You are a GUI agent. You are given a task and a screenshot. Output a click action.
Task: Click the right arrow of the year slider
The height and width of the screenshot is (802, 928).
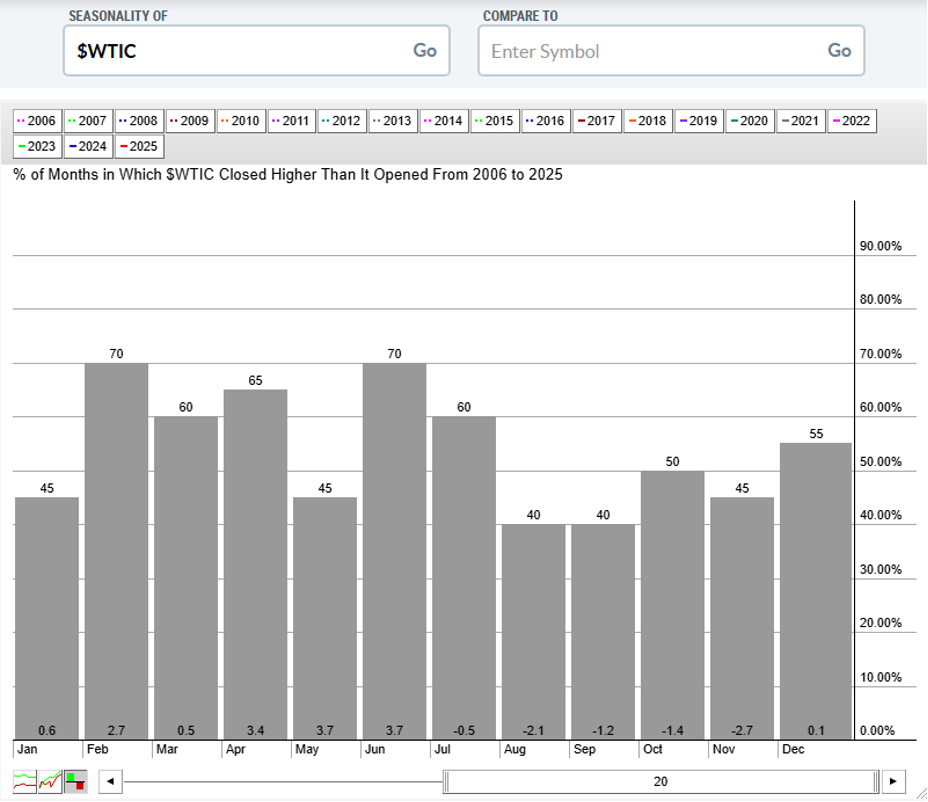891,781
